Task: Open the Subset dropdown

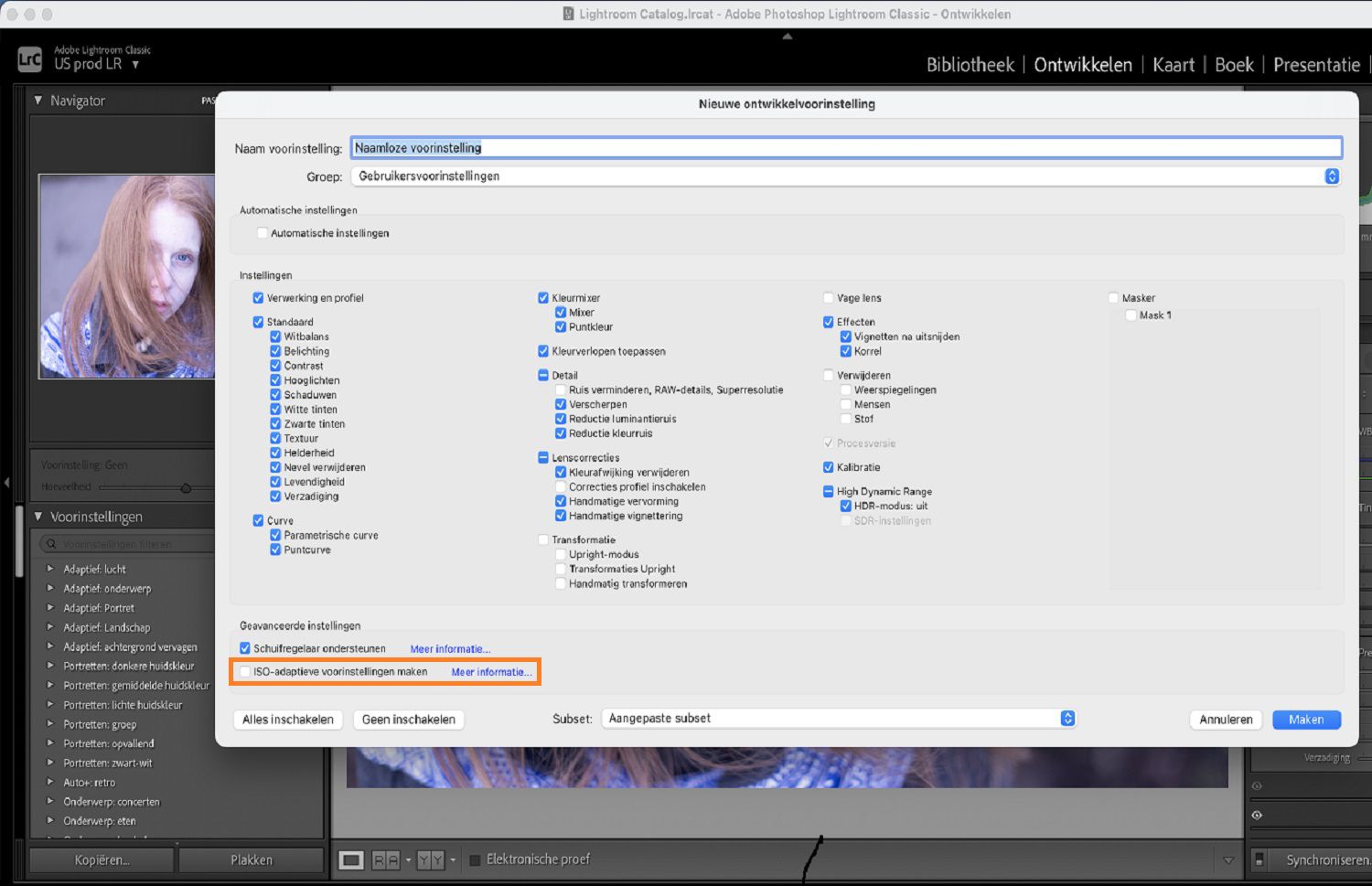Action: pos(839,719)
